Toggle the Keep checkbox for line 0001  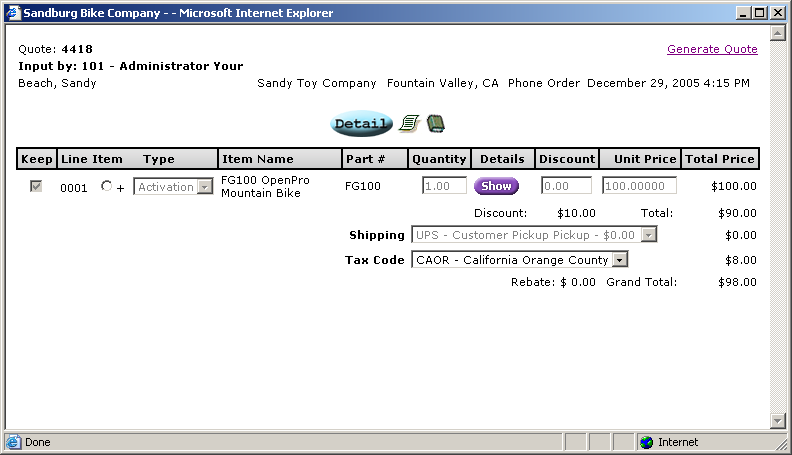click(36, 186)
